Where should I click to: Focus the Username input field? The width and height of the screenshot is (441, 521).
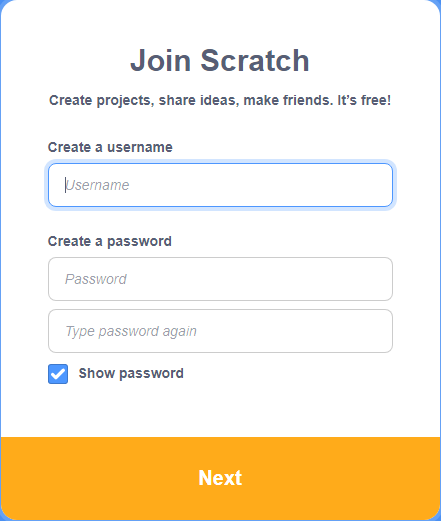pyautogui.click(x=220, y=185)
